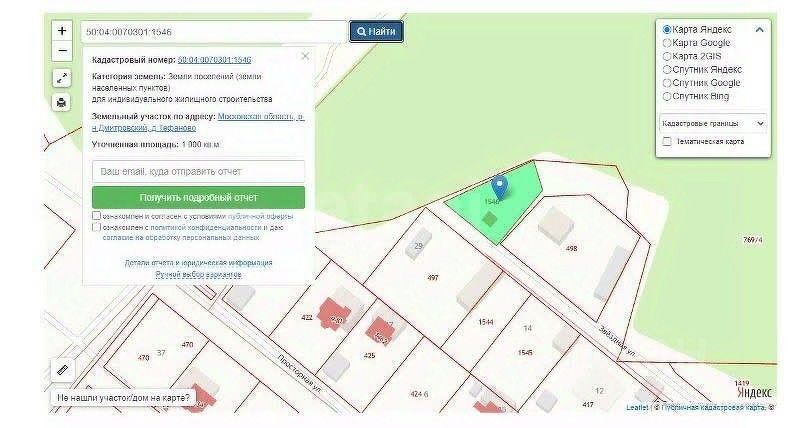Screen dimensions: 794x428
Task: Click the Найти search button
Action: (x=376, y=31)
